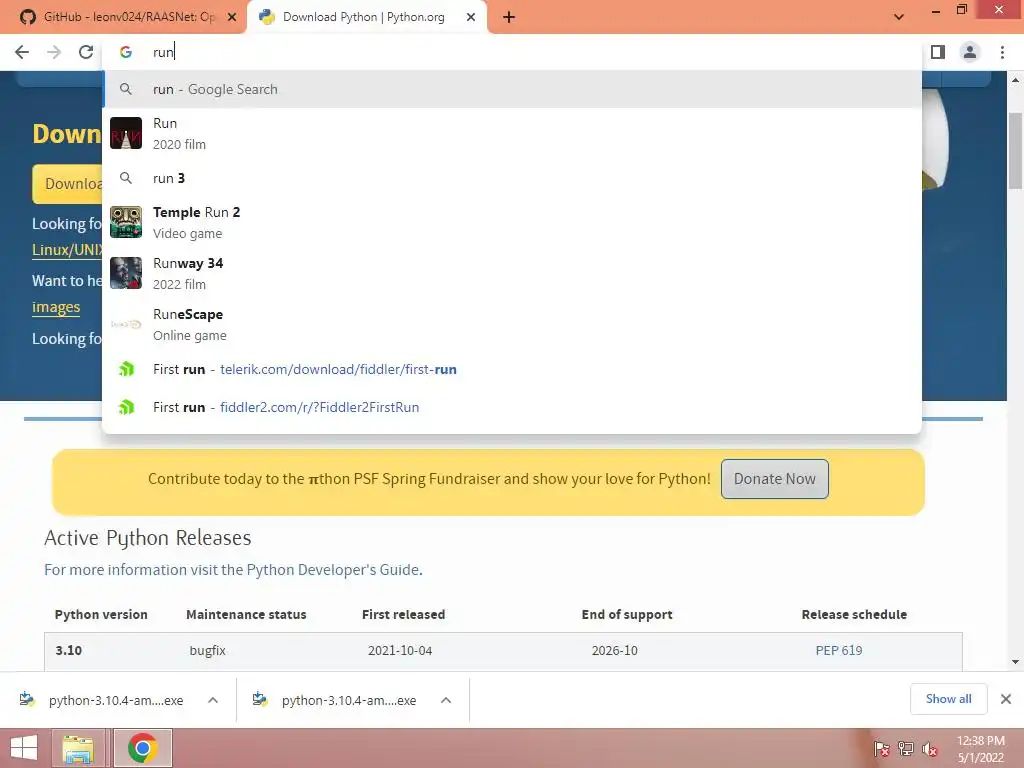Close the GitHub RAASNet tab
The height and width of the screenshot is (768, 1024).
(232, 17)
